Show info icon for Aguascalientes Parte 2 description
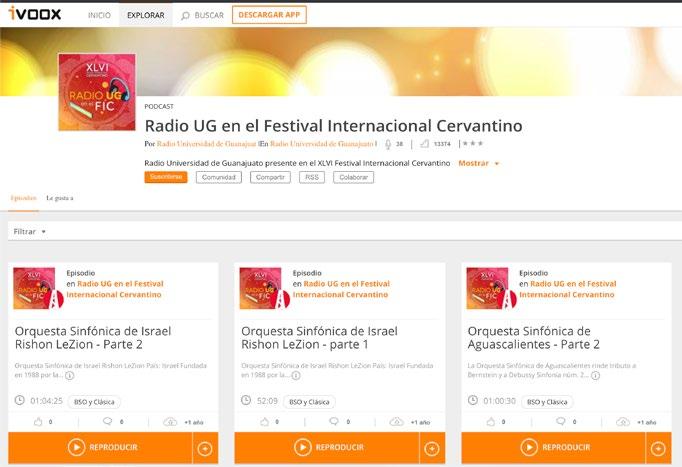Viewport: 682px width, 467px height. point(595,375)
